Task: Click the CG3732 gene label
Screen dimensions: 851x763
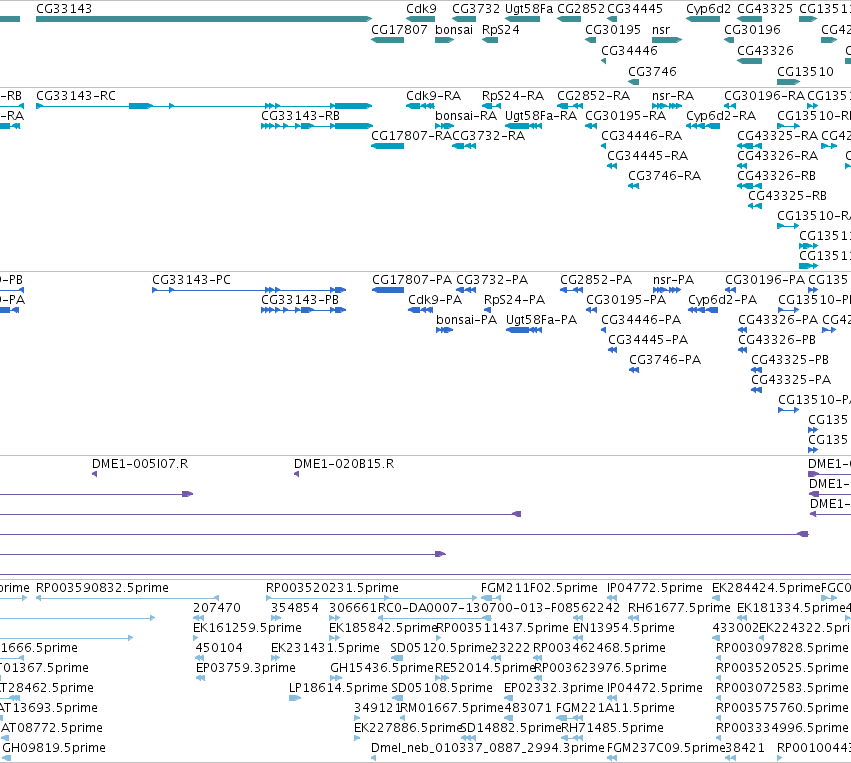Action: pos(476,9)
